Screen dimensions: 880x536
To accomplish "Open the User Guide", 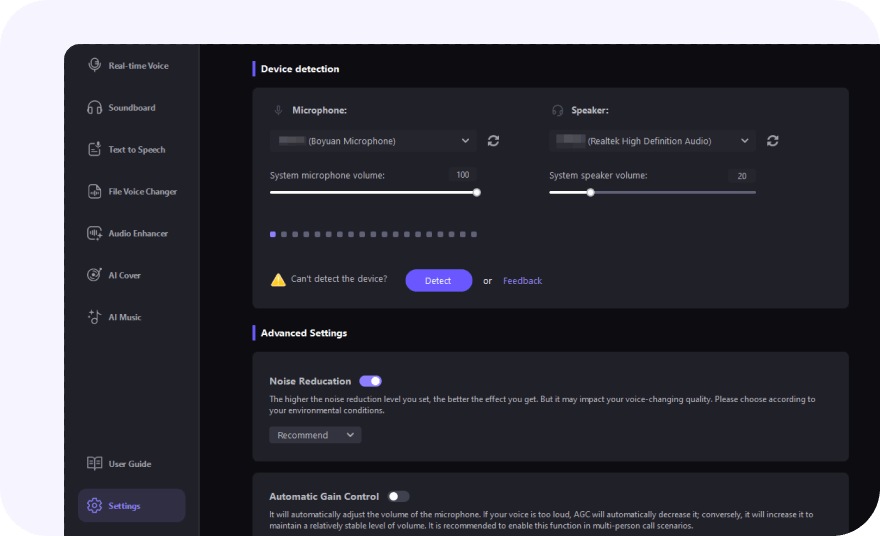I will pyautogui.click(x=132, y=464).
